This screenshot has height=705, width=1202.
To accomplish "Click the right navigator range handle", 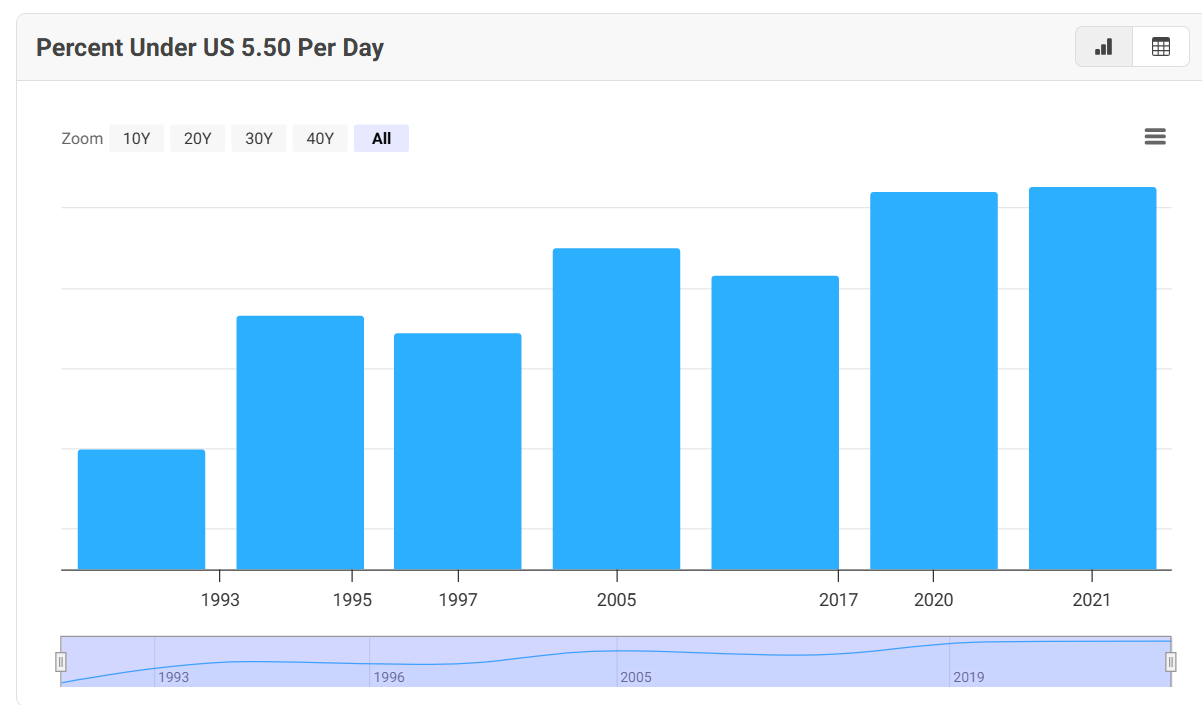I will click(x=1170, y=662).
